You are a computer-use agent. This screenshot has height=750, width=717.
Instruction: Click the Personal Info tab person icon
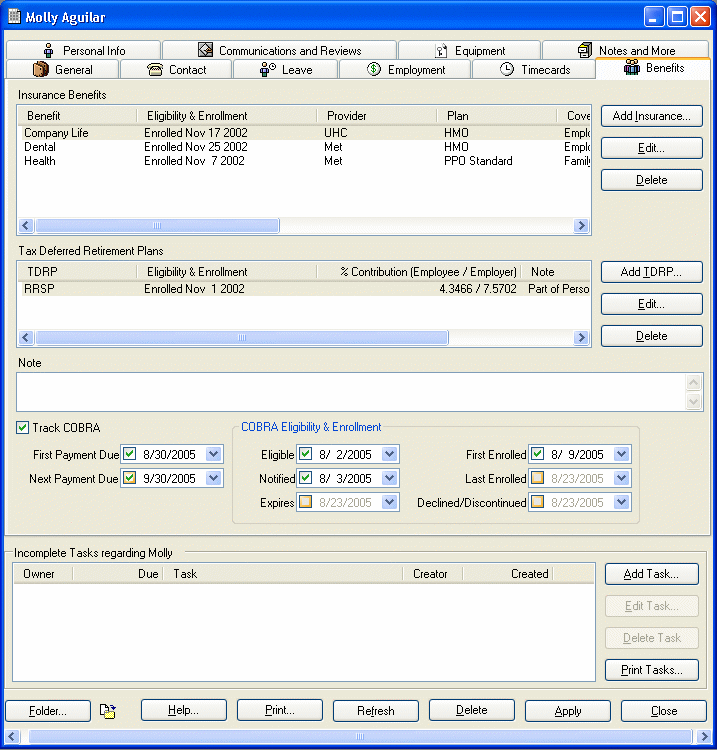[47, 51]
